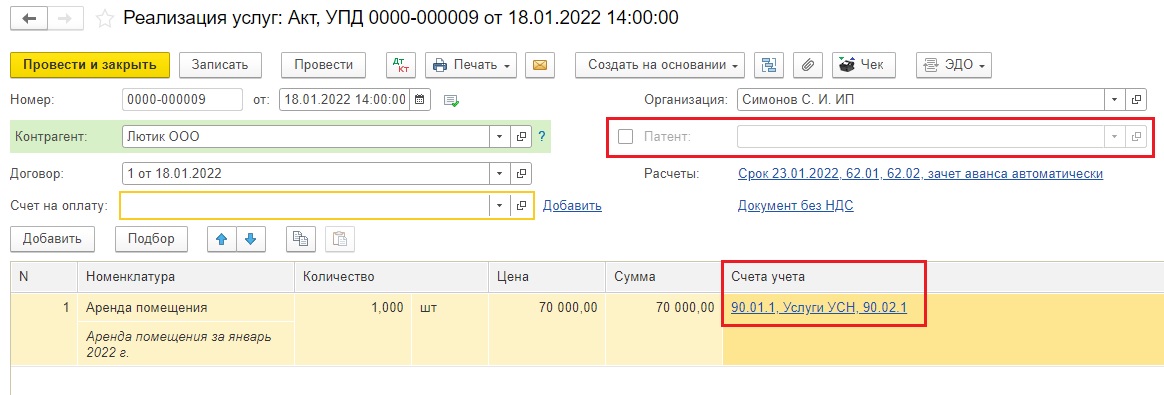Viewport: 1164px width, 395px height.
Task: Expand Контрагент dropdown list arrow
Action: pyautogui.click(x=500, y=137)
